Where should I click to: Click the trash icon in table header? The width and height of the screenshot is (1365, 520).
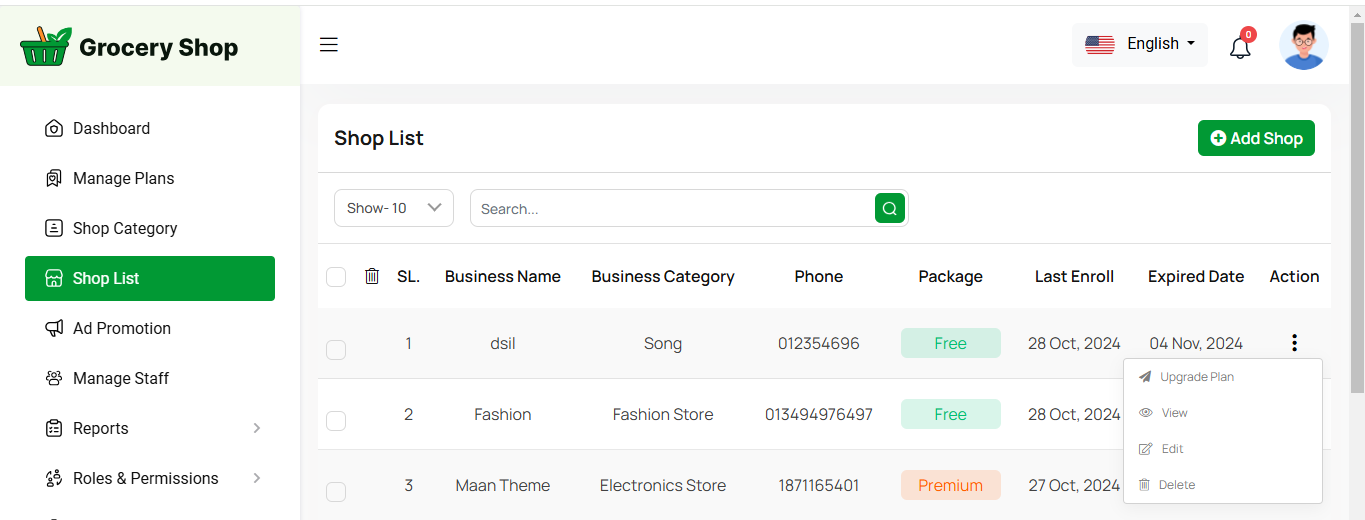pyautogui.click(x=372, y=276)
